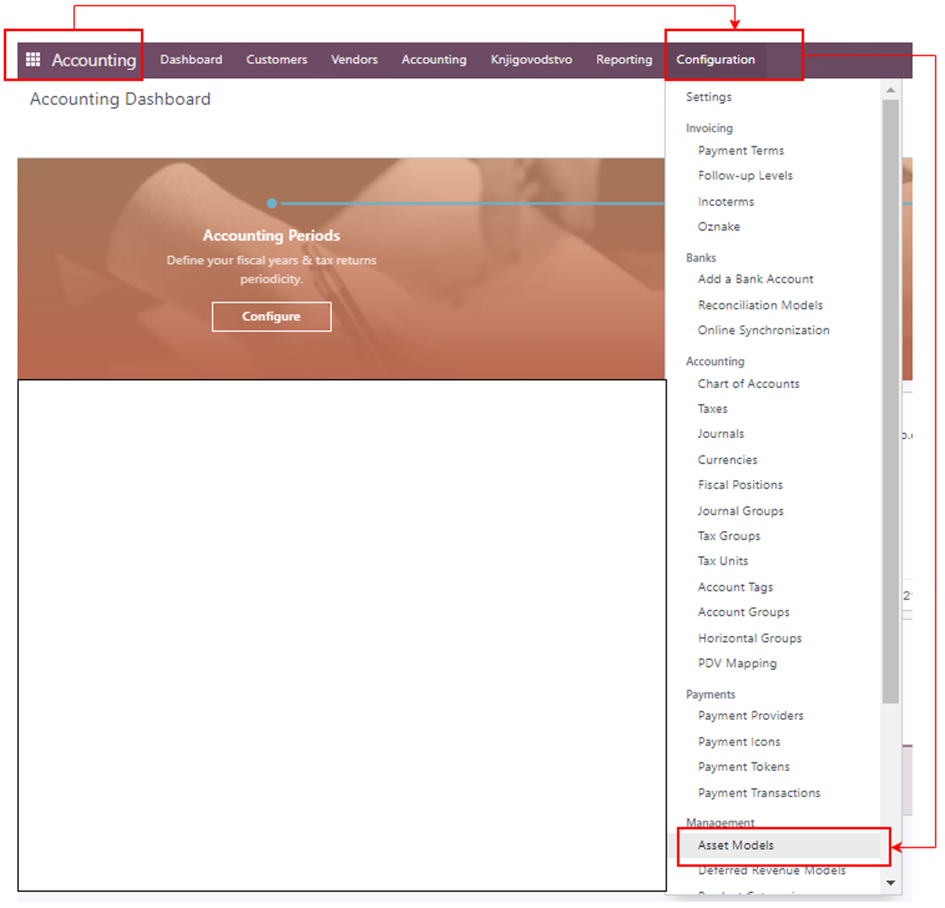Screen dimensions: 945x908
Task: Open the apps grid icon
Action: pyautogui.click(x=33, y=60)
